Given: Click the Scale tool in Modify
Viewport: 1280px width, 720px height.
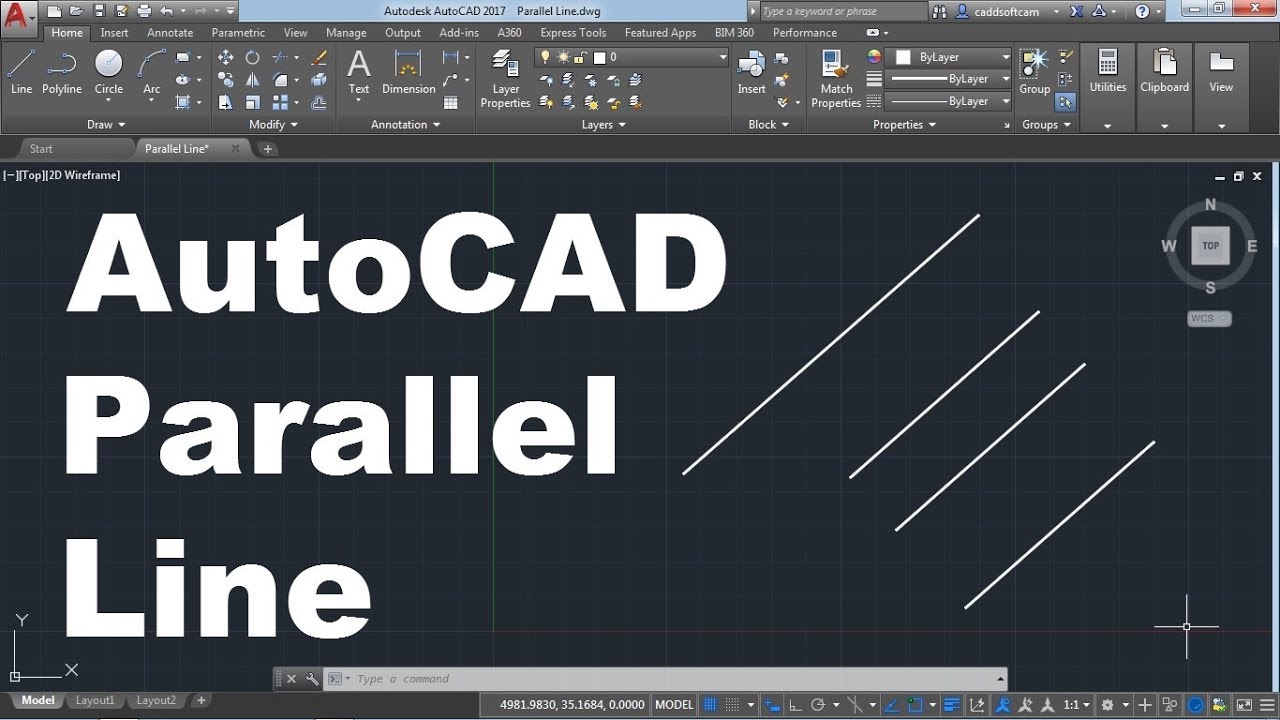Looking at the screenshot, I should tap(253, 102).
